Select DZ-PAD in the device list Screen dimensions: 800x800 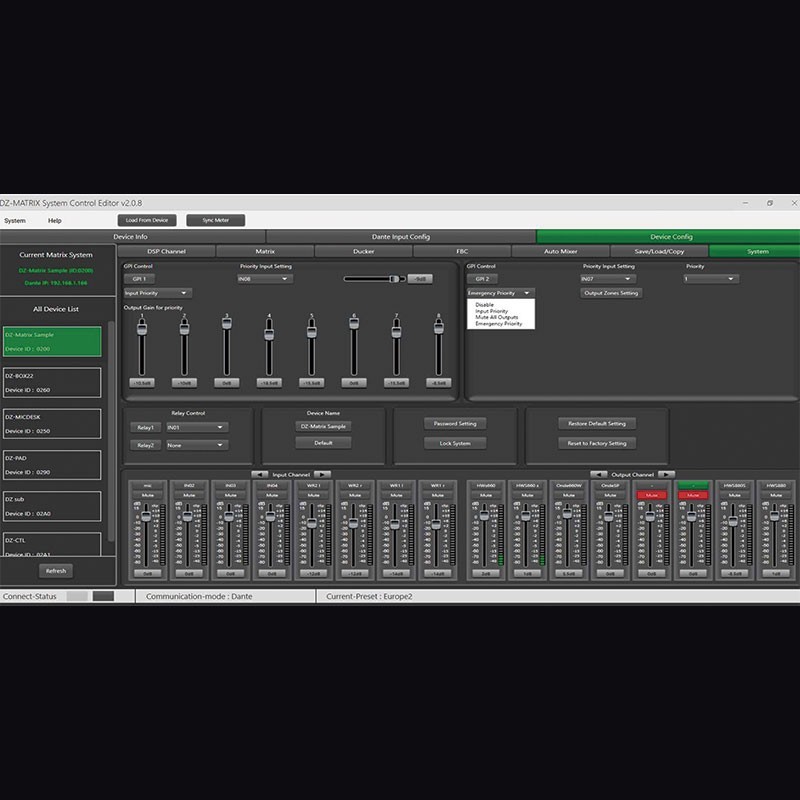click(x=52, y=465)
